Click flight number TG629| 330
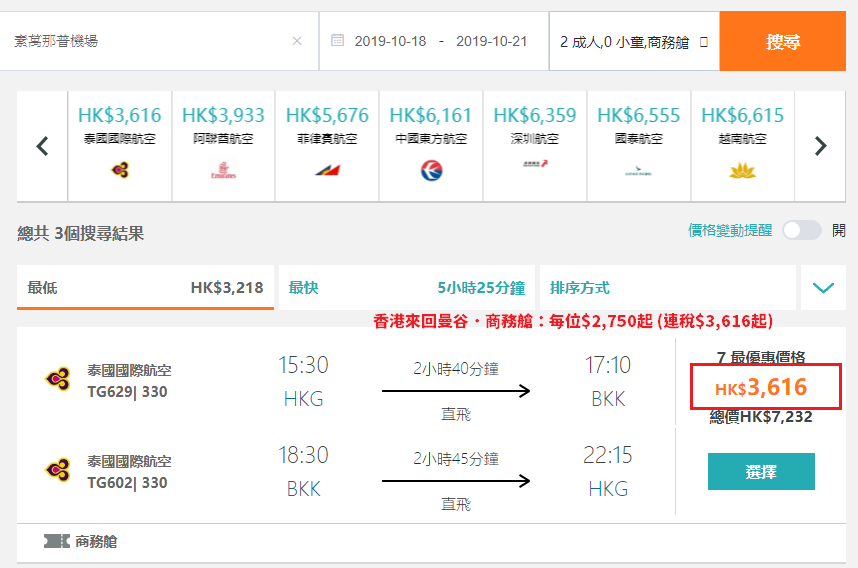Image resolution: width=858 pixels, height=568 pixels. pos(127,392)
